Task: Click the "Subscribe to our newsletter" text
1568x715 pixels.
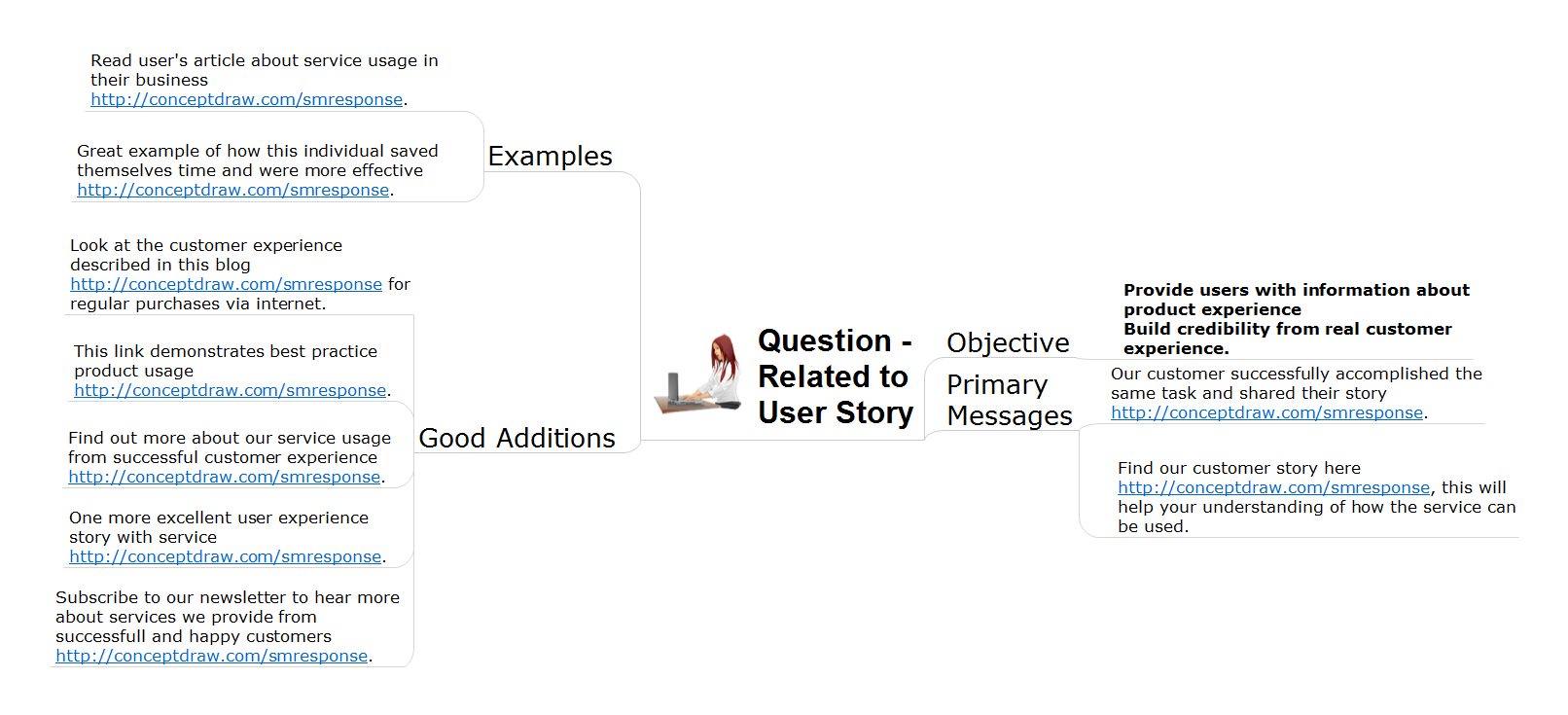Action: click(227, 597)
